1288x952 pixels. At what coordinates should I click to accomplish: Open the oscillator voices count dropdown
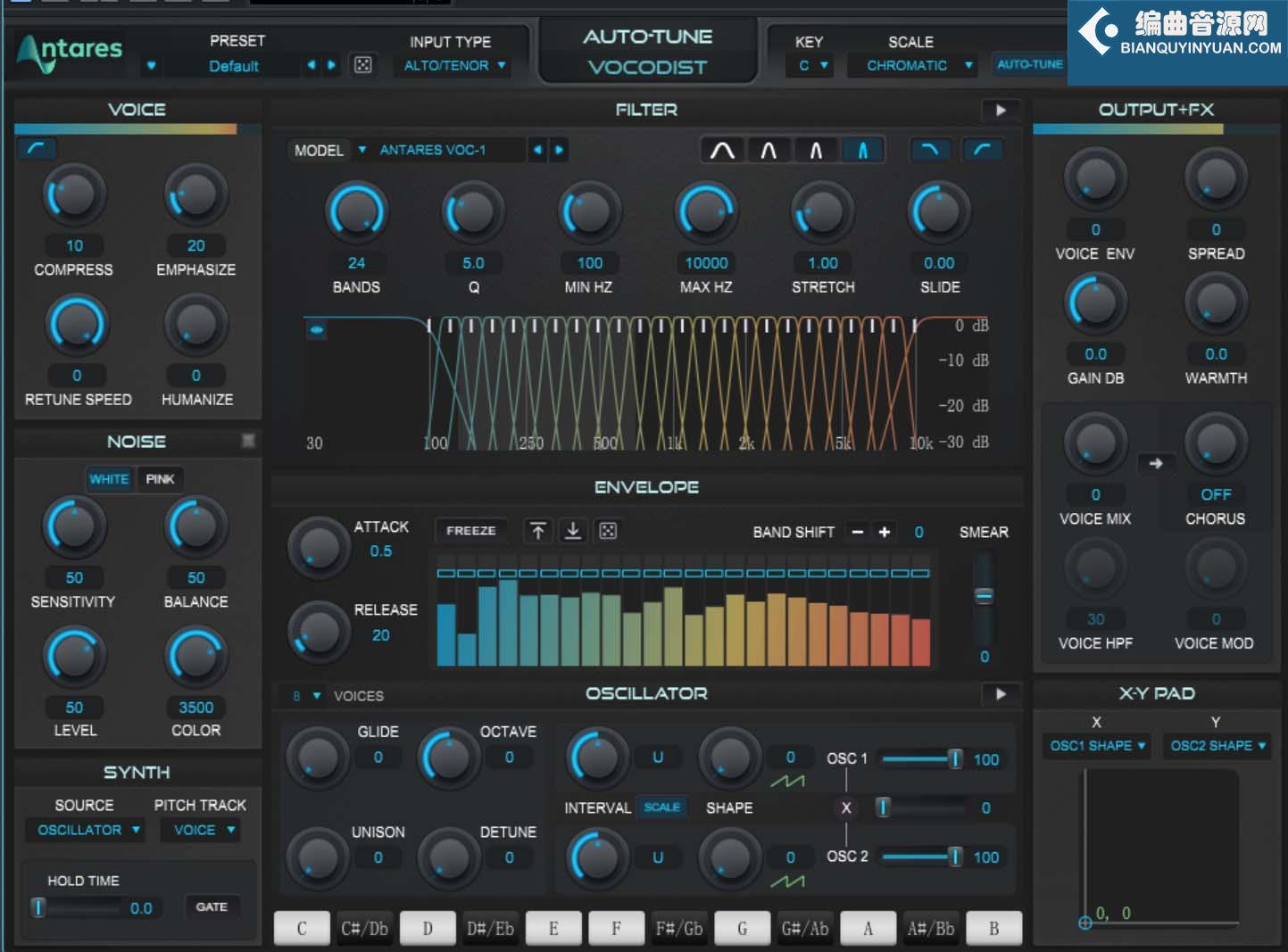click(x=306, y=695)
